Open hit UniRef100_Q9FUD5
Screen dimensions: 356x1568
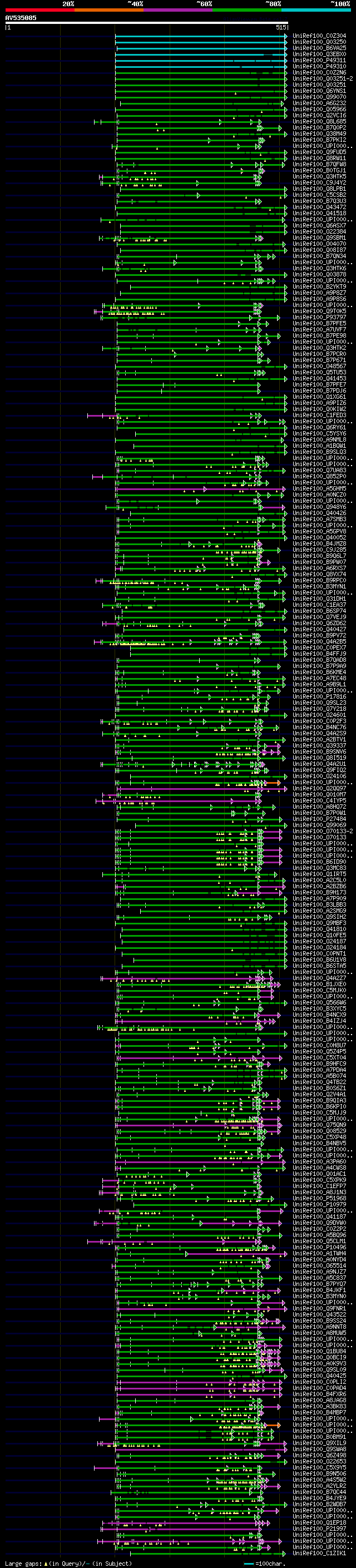click(x=319, y=153)
